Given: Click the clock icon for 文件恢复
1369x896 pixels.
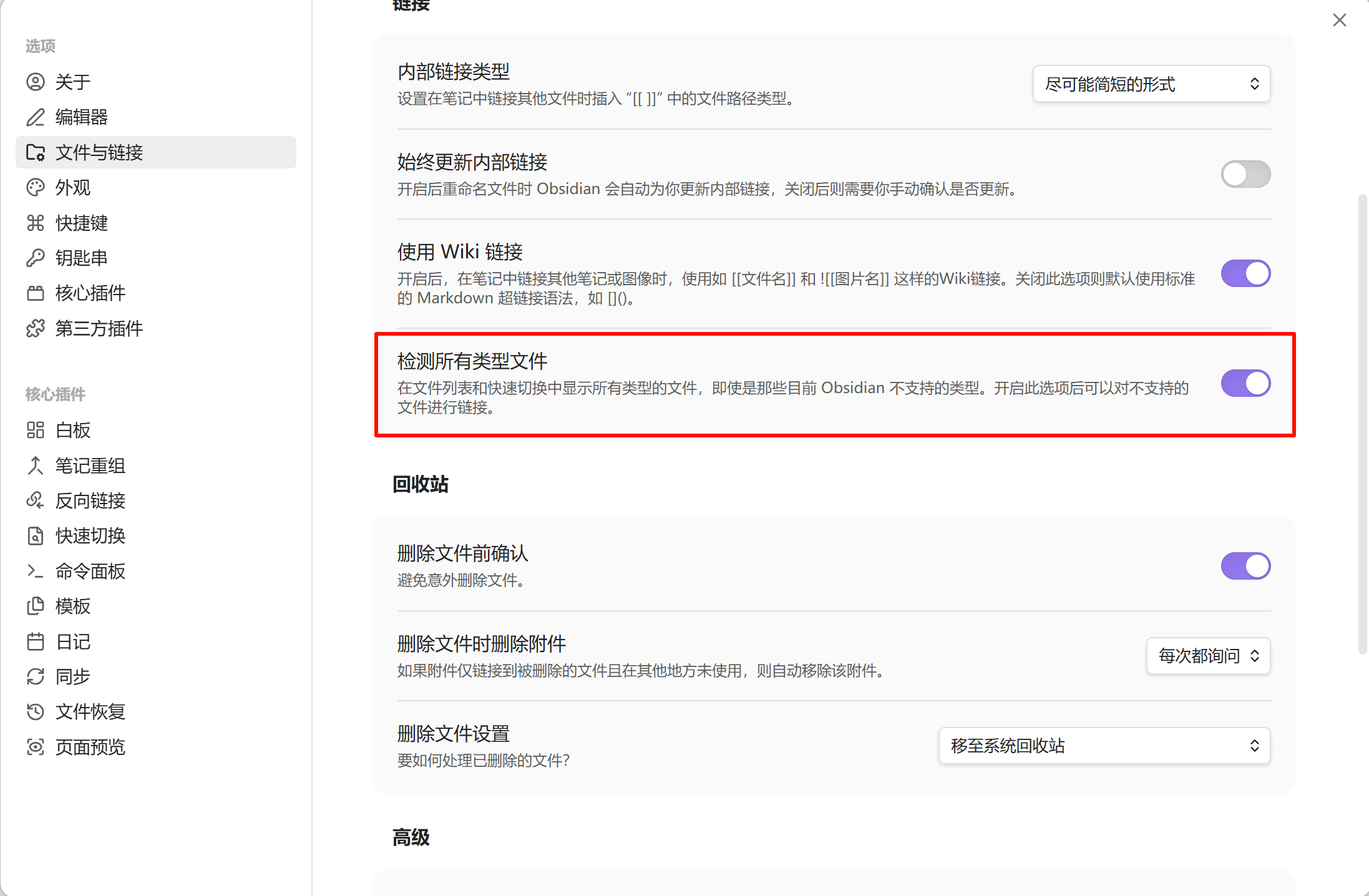Looking at the screenshot, I should 36,711.
